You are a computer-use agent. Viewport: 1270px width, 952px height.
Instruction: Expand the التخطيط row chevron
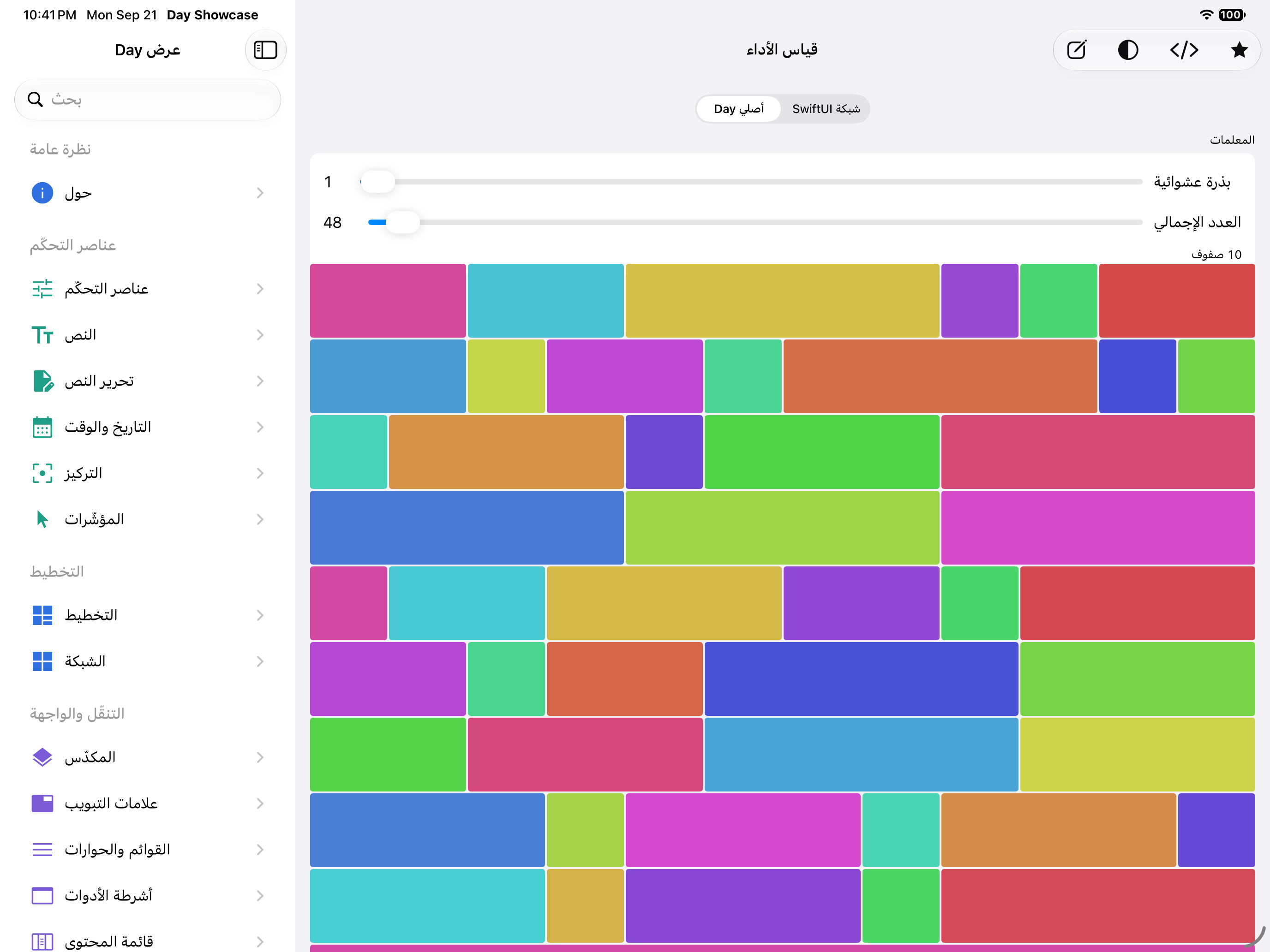pos(260,615)
